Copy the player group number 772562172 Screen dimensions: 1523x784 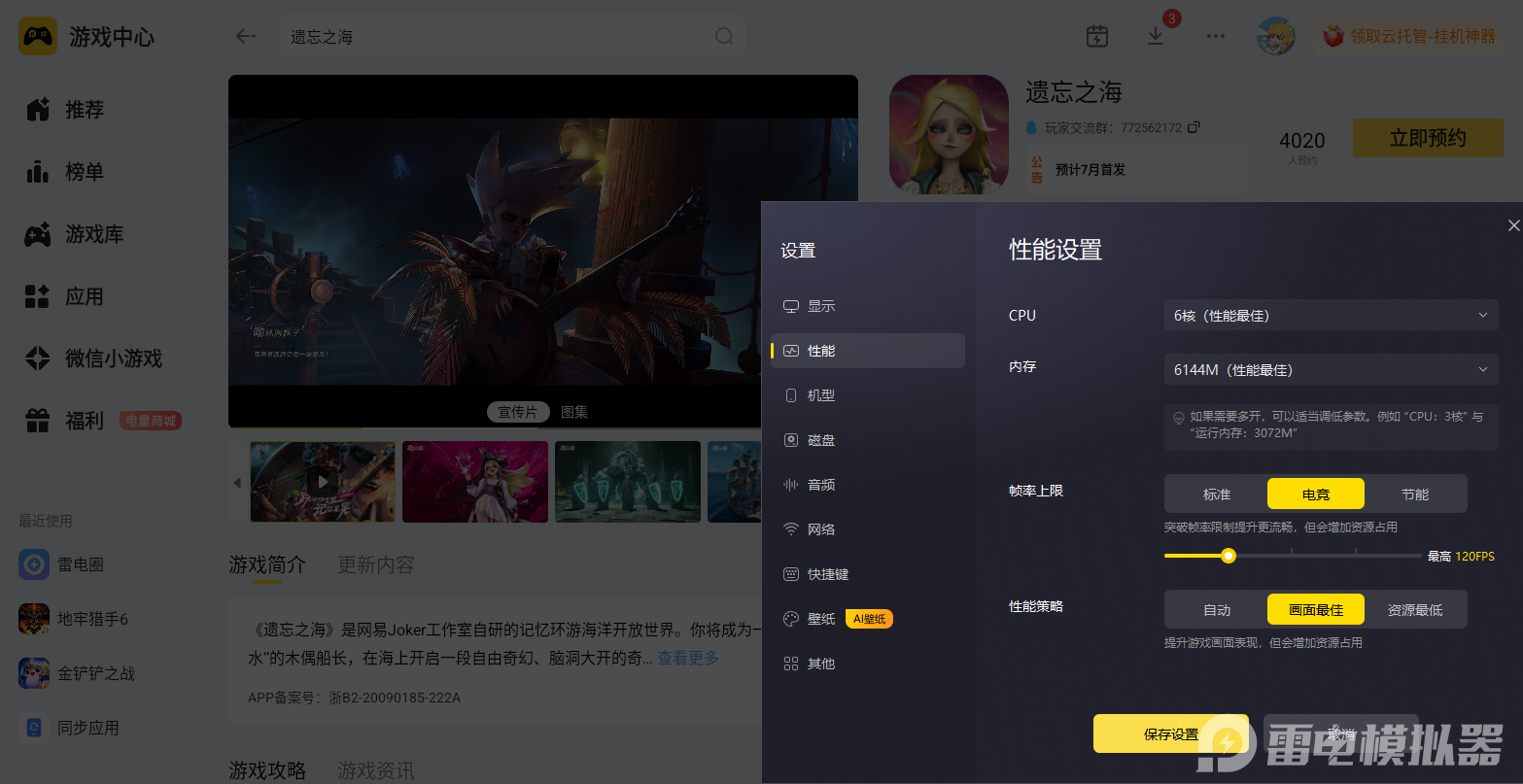click(x=1194, y=127)
